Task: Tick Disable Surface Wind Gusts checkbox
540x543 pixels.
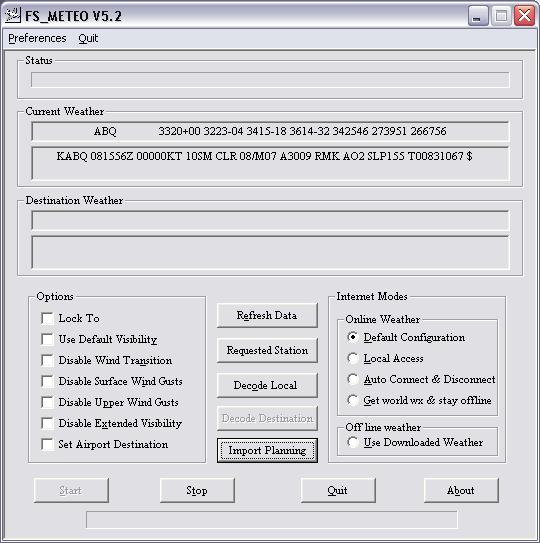Action: click(47, 381)
